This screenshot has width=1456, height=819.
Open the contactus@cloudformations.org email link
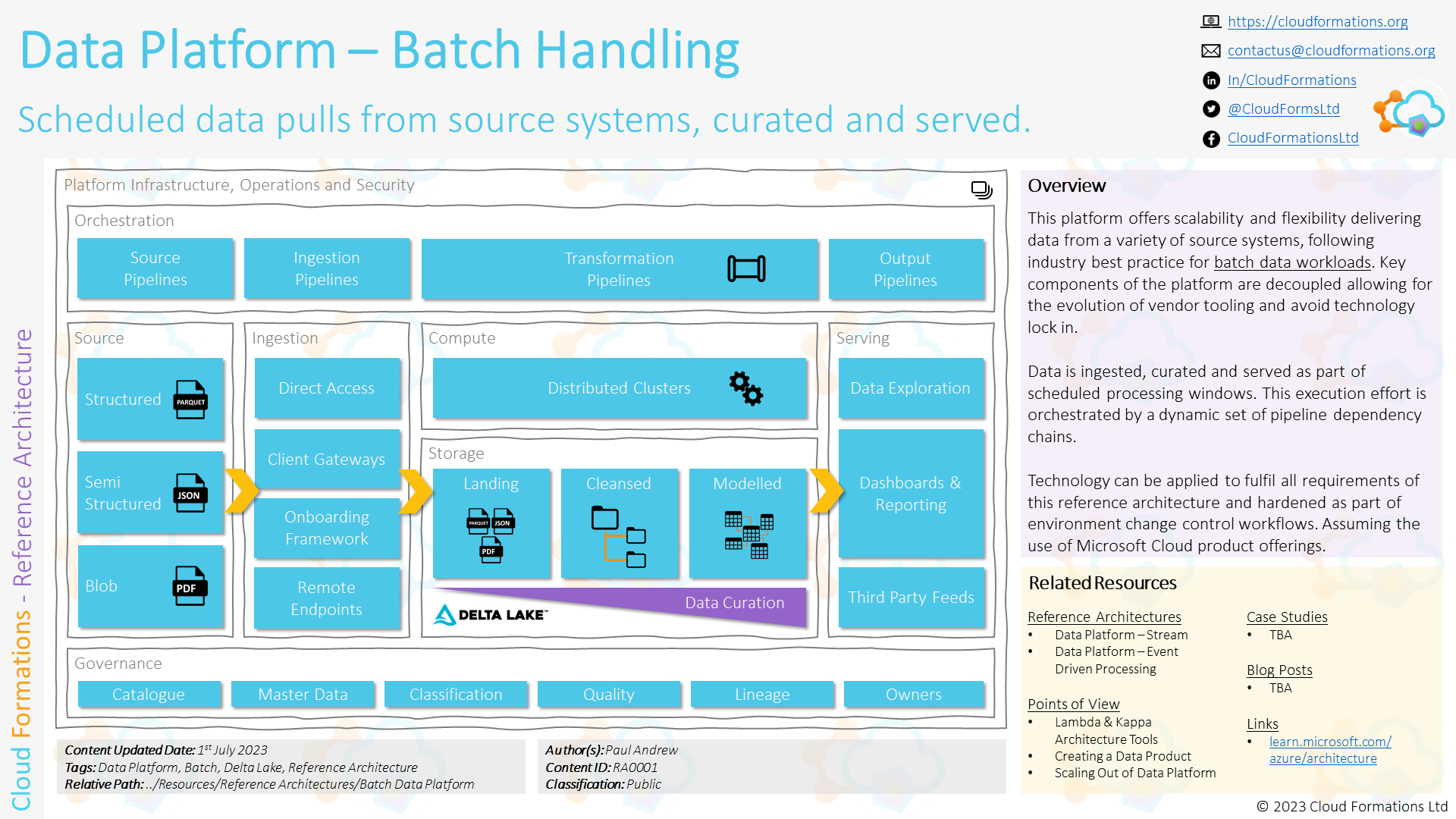pyautogui.click(x=1331, y=50)
